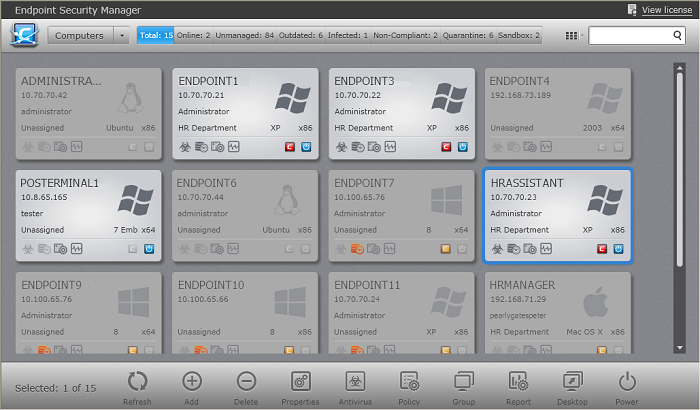Select the ENDPOINT11 computer card
Image resolution: width=700 pixels, height=410 pixels.
coord(401,313)
